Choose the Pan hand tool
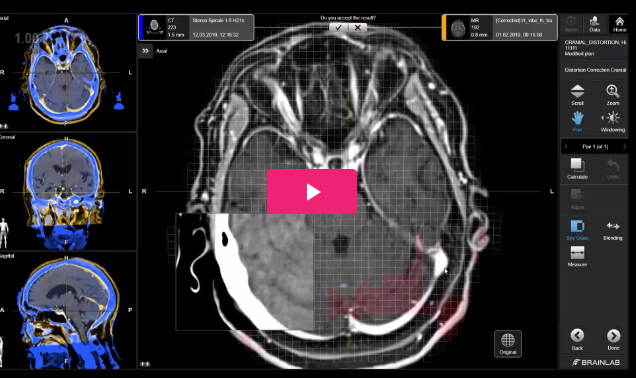This screenshot has height=378, width=636. point(577,122)
